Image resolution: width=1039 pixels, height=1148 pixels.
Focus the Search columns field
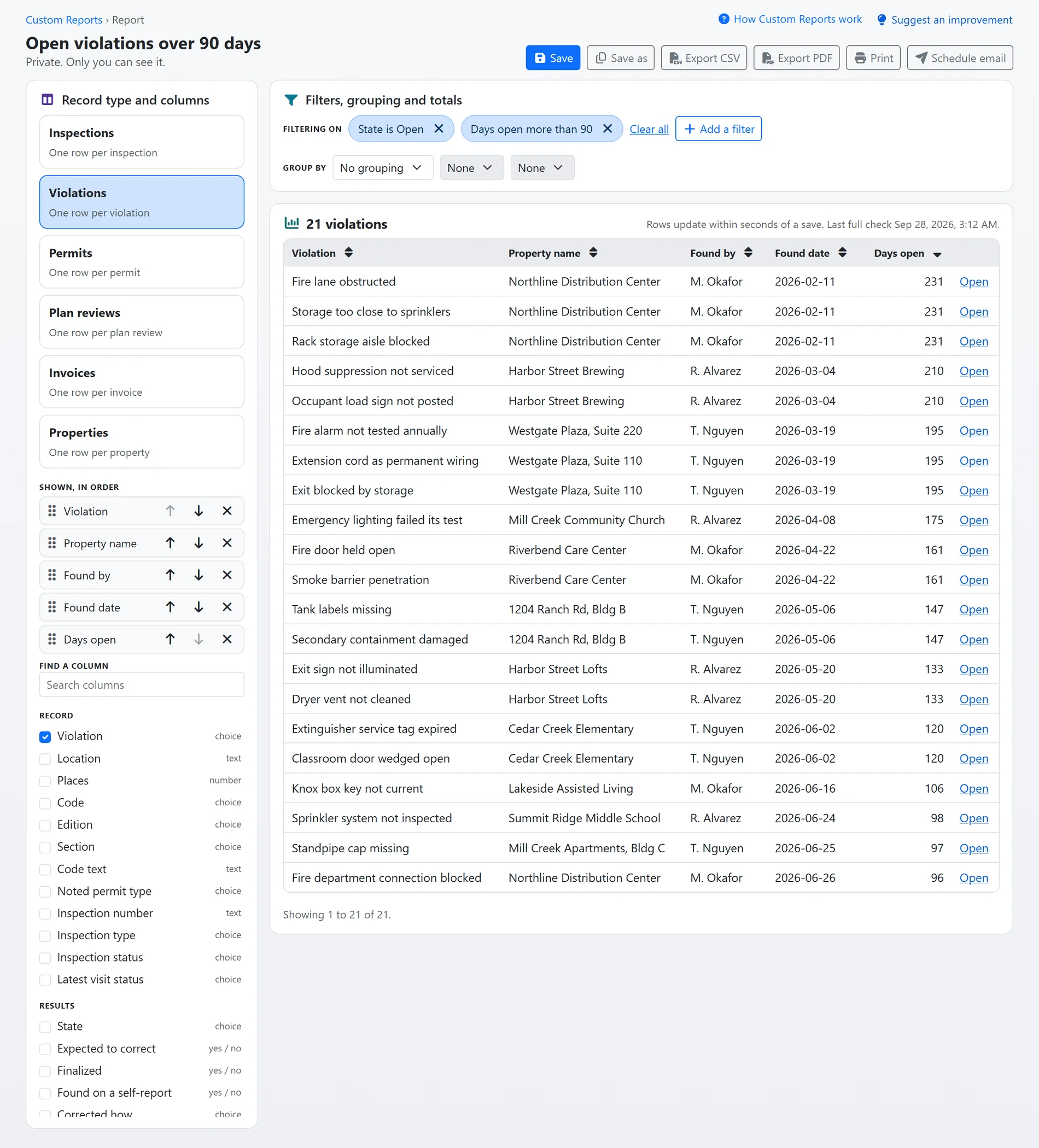(142, 684)
